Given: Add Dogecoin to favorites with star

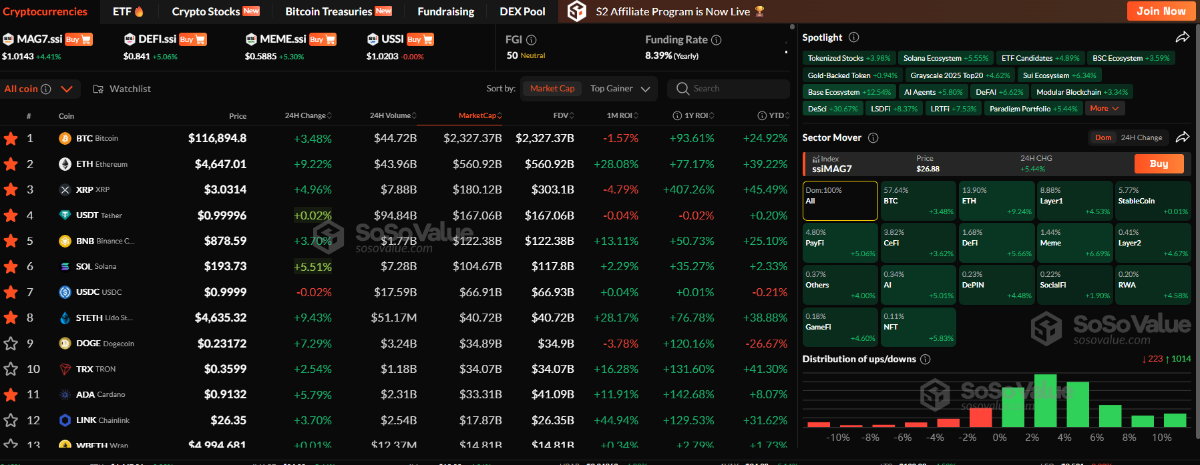Looking at the screenshot, I should click(11, 343).
